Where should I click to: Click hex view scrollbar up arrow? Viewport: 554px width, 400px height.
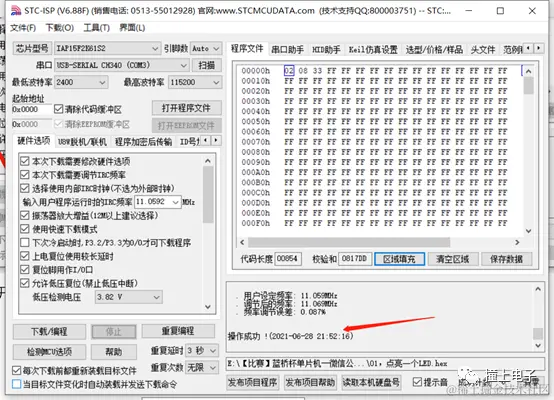coord(528,71)
